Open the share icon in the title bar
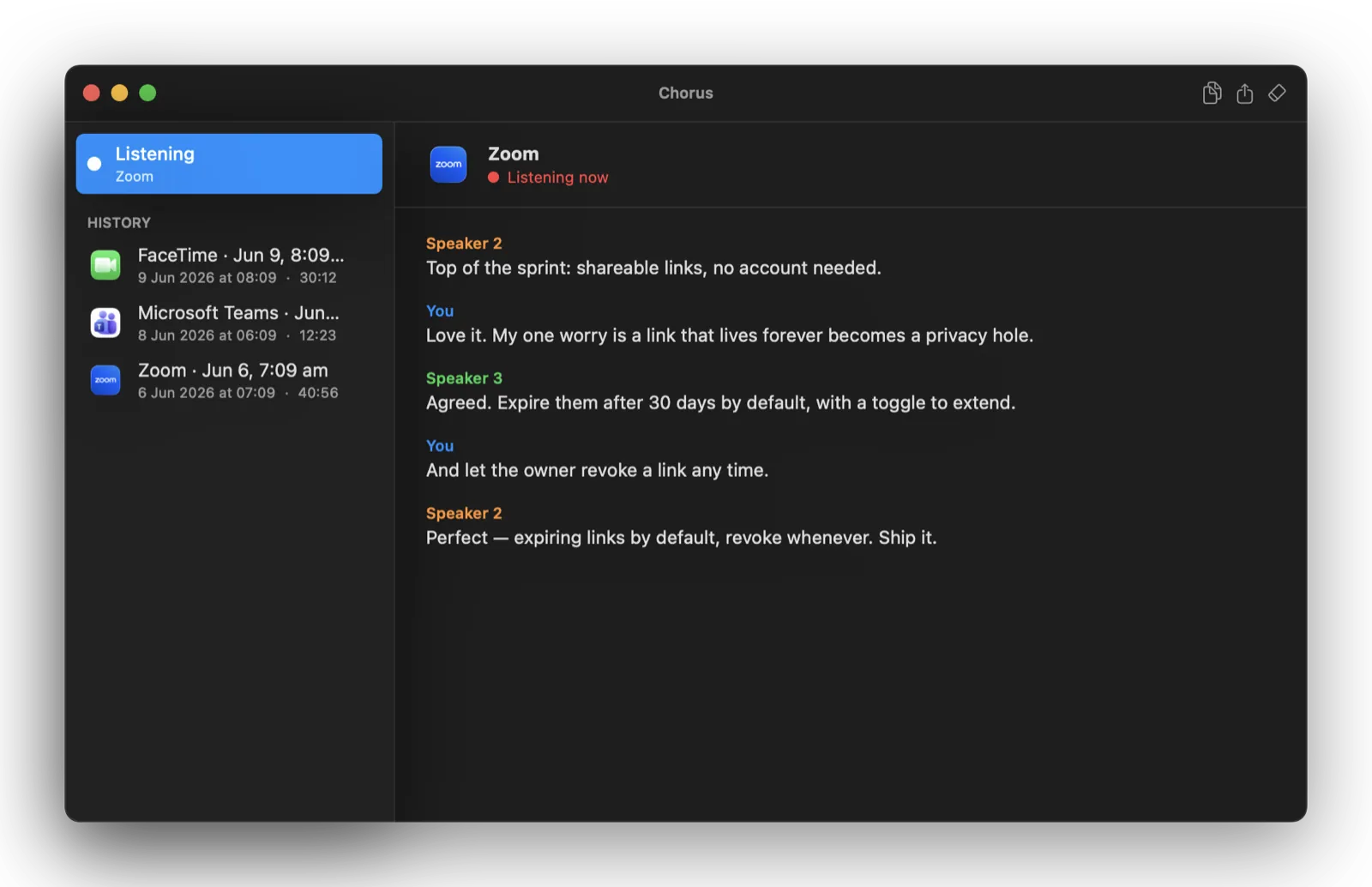Viewport: 1372px width, 887px height. 1245,93
